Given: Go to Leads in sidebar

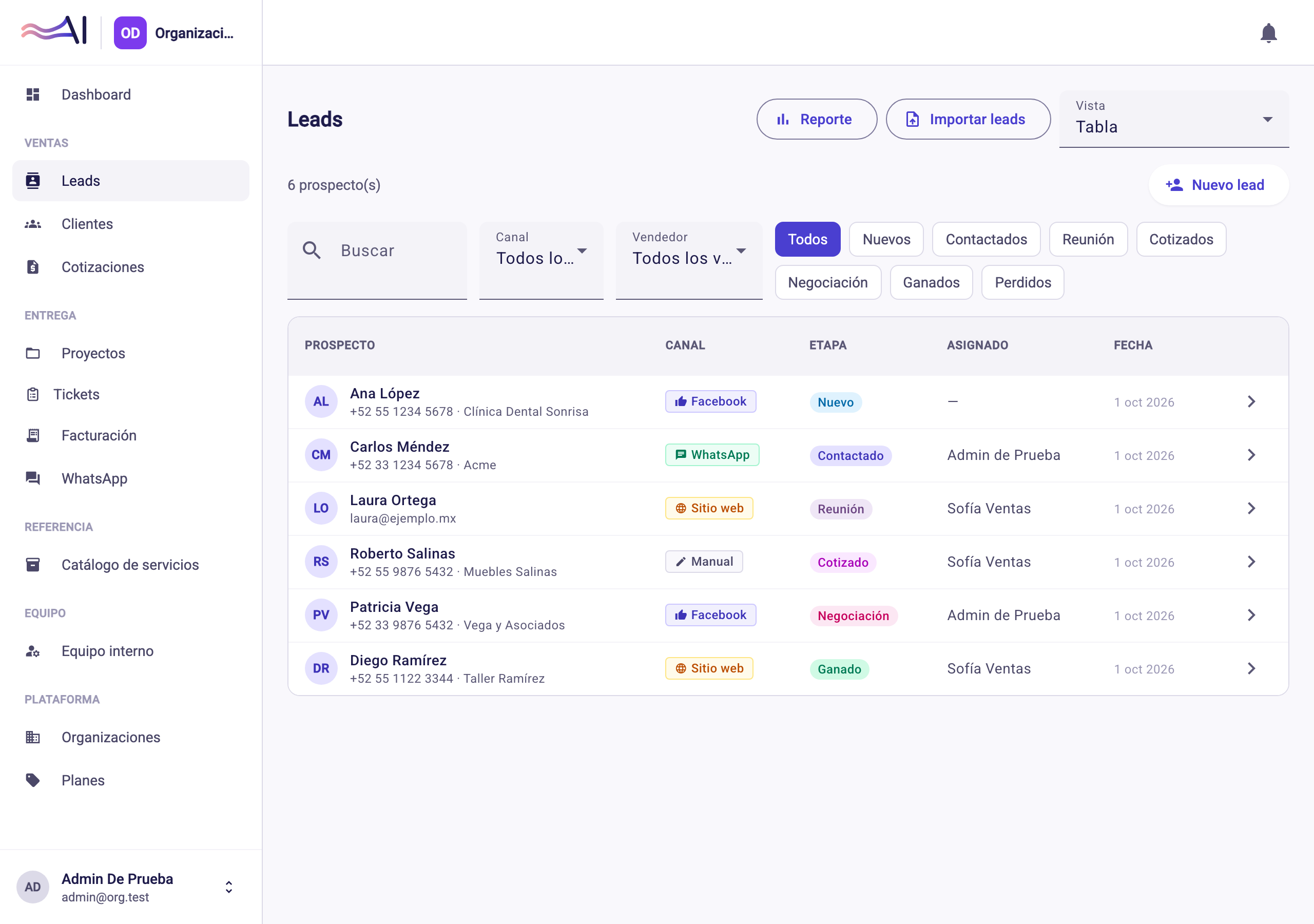Looking at the screenshot, I should coord(130,181).
